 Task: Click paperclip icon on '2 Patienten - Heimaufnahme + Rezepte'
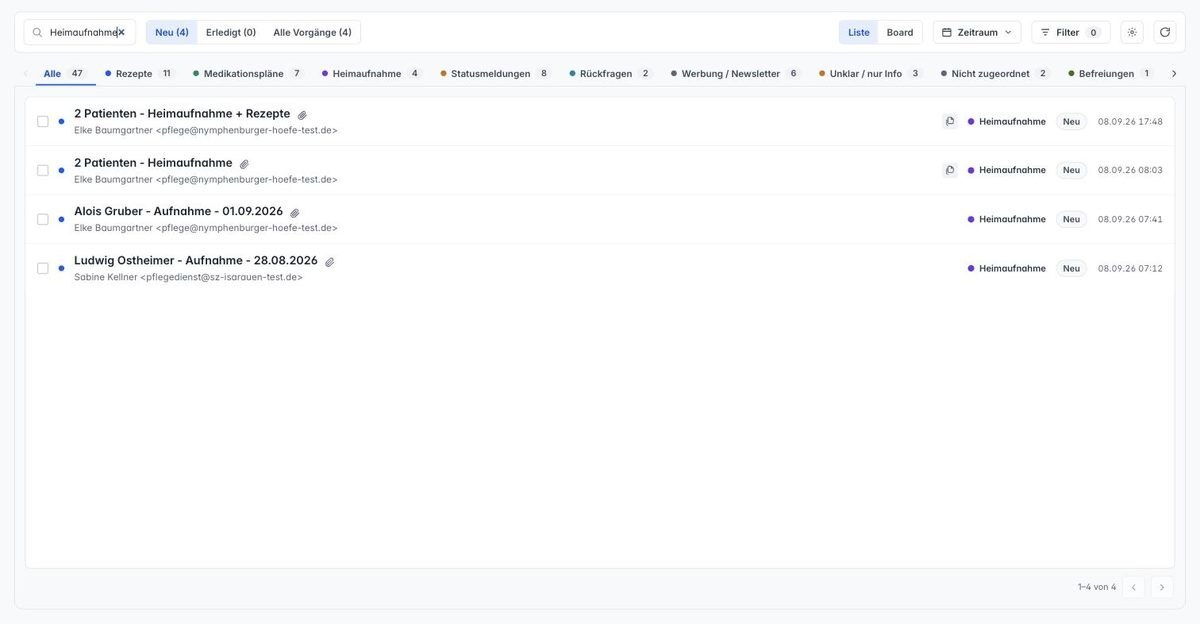click(x=302, y=115)
